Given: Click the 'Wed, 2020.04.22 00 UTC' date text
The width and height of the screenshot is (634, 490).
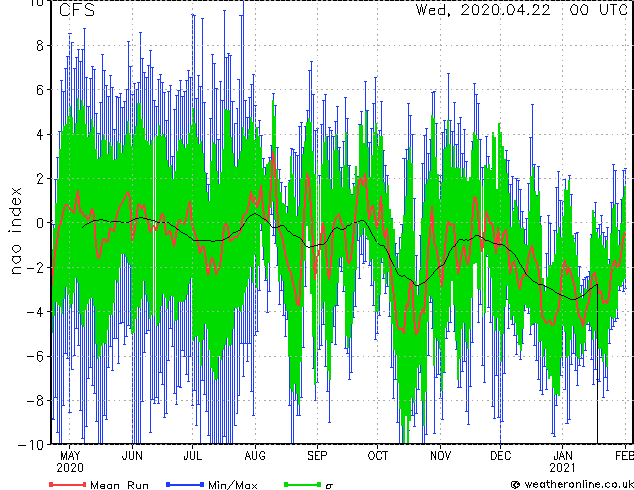Looking at the screenshot, I should (521, 10).
